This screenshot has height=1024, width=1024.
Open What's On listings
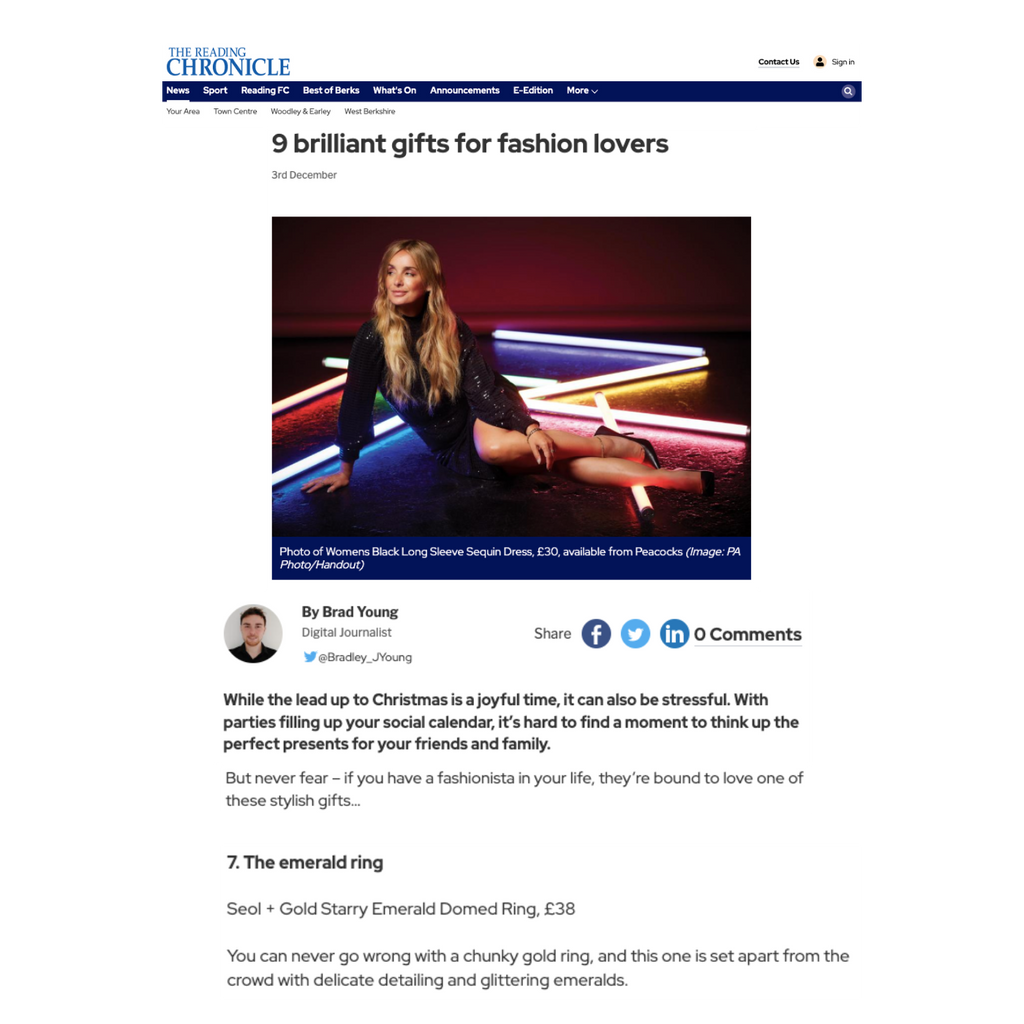(394, 91)
